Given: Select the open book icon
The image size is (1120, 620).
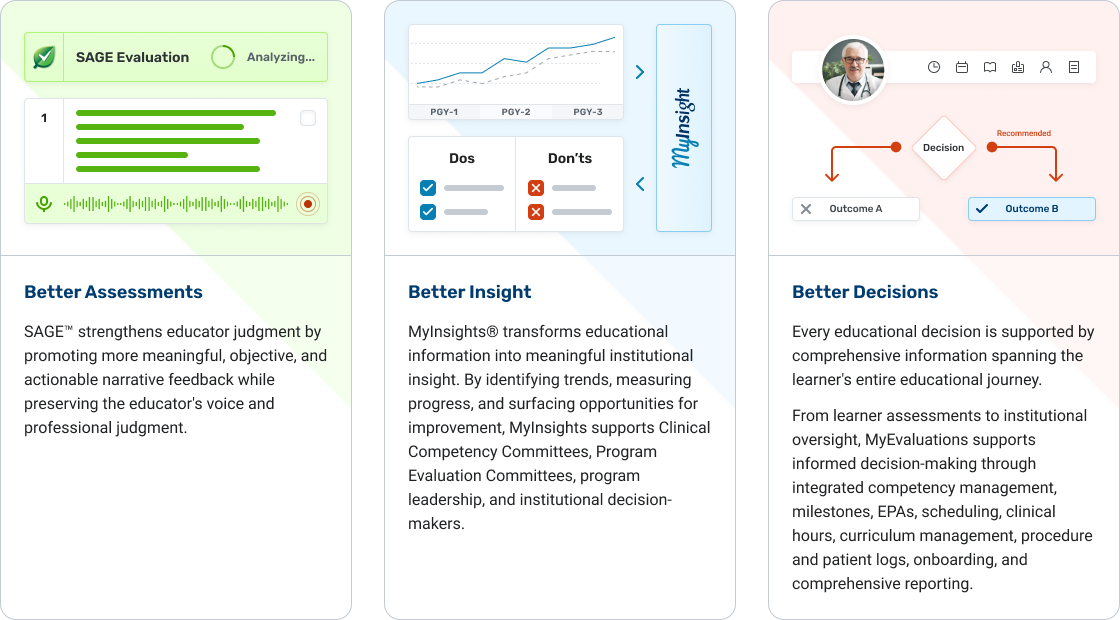Looking at the screenshot, I should [x=990, y=67].
